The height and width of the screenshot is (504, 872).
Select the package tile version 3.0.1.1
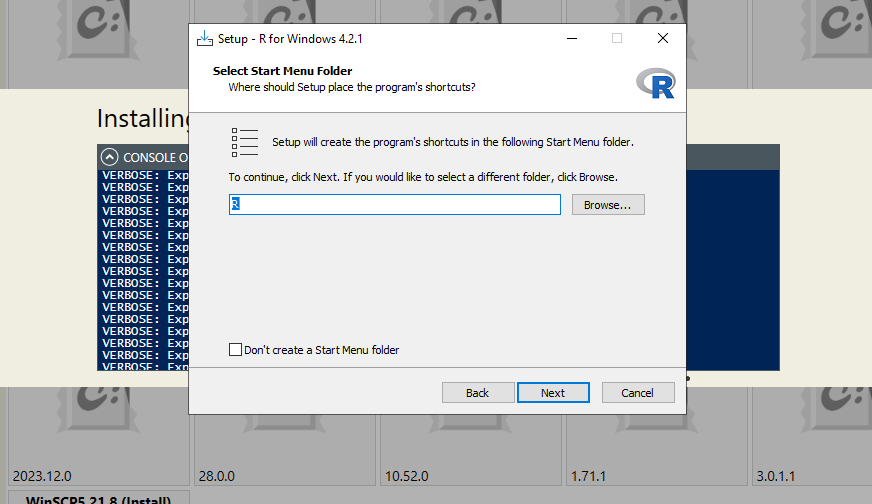(x=812, y=437)
